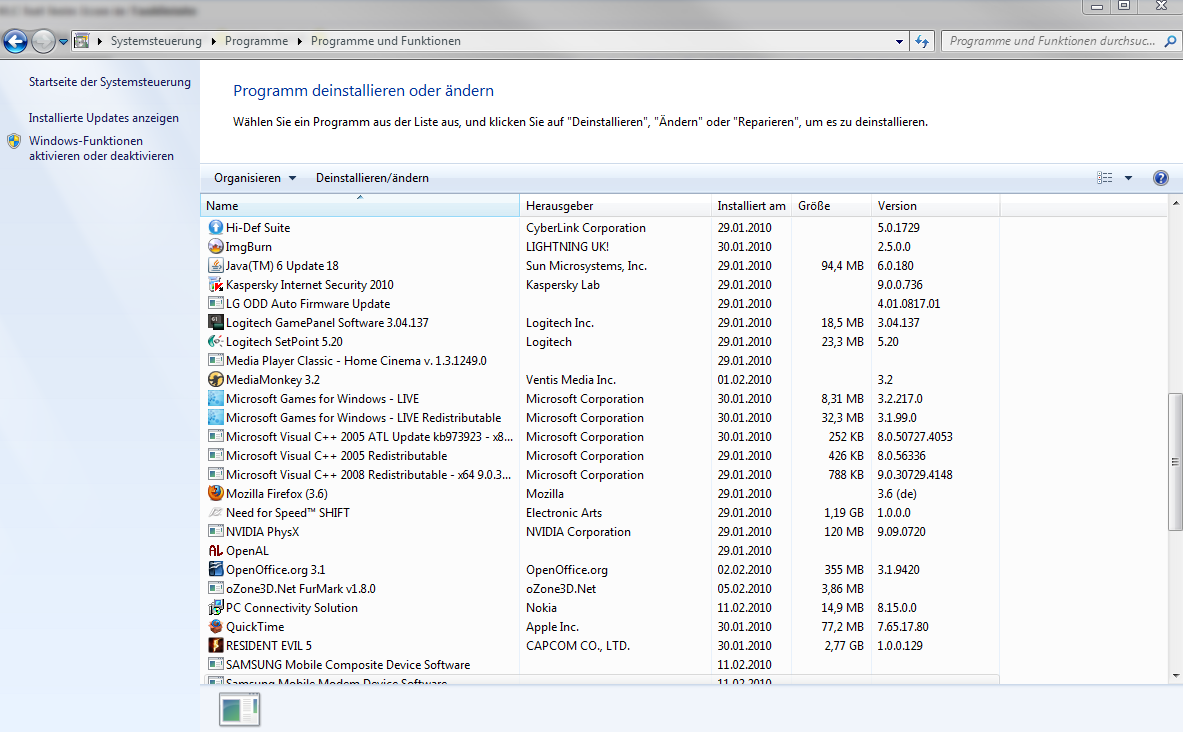Click the Mozilla Firefox (3.6) icon
Image resolution: width=1183 pixels, height=732 pixels.
[216, 494]
